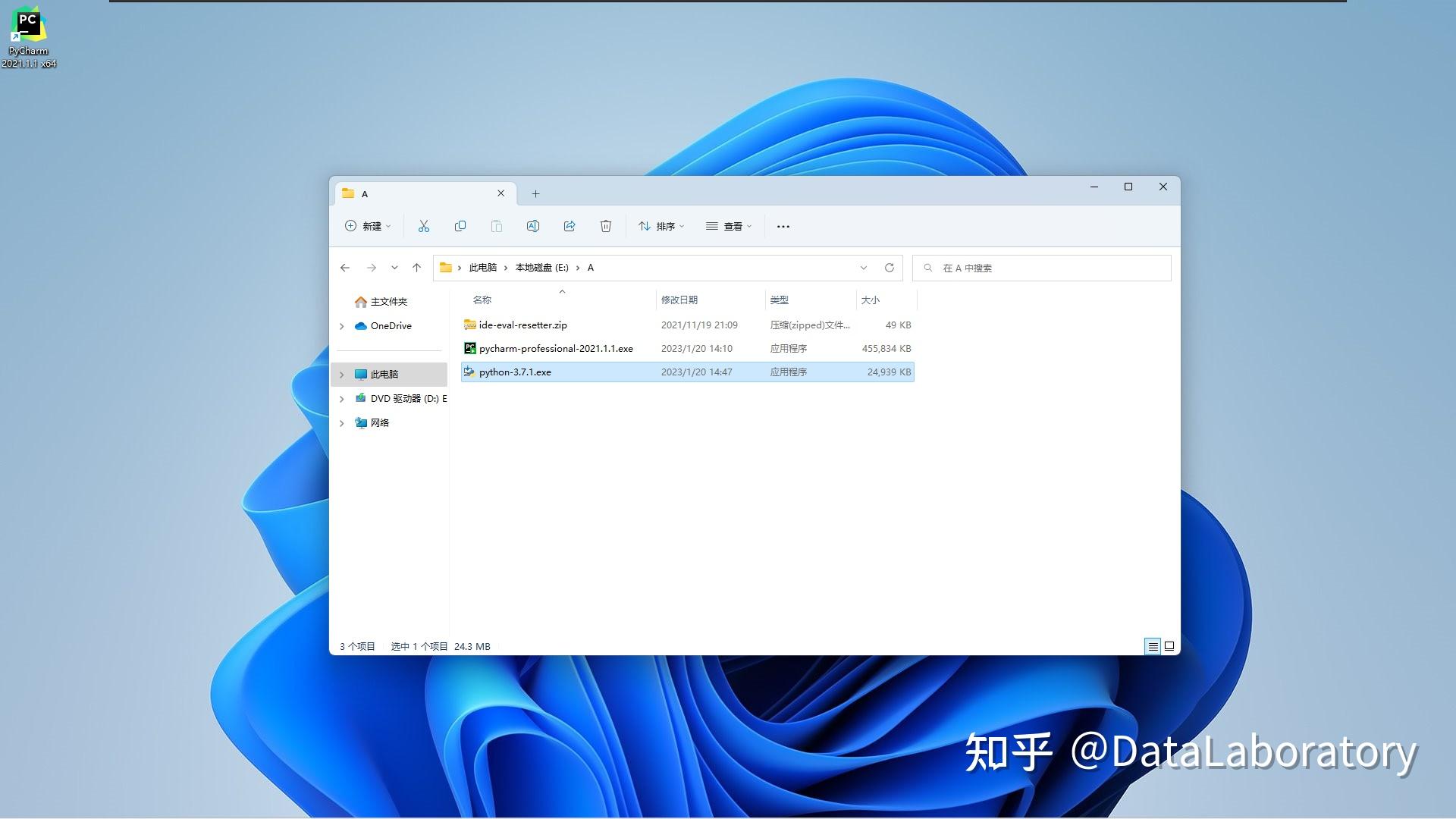This screenshot has height=819, width=1456.
Task: Go forward with the right arrow
Action: 371,268
